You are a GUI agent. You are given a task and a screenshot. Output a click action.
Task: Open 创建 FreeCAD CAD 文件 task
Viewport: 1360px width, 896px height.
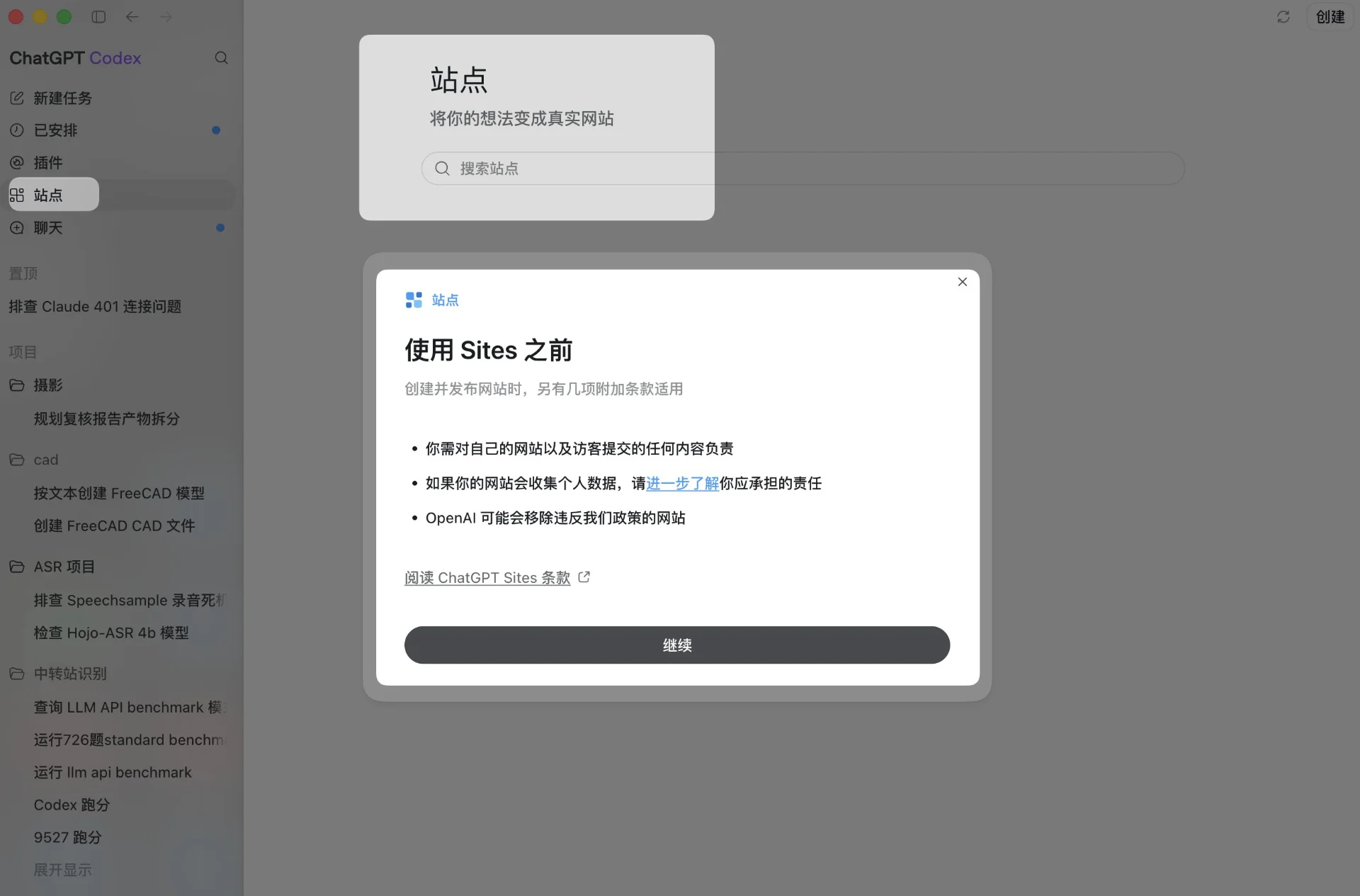(114, 526)
